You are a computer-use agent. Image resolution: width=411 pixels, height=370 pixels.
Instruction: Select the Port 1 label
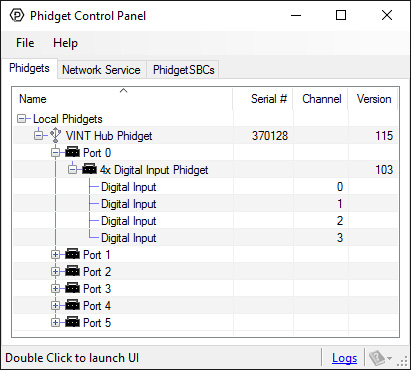[97, 255]
